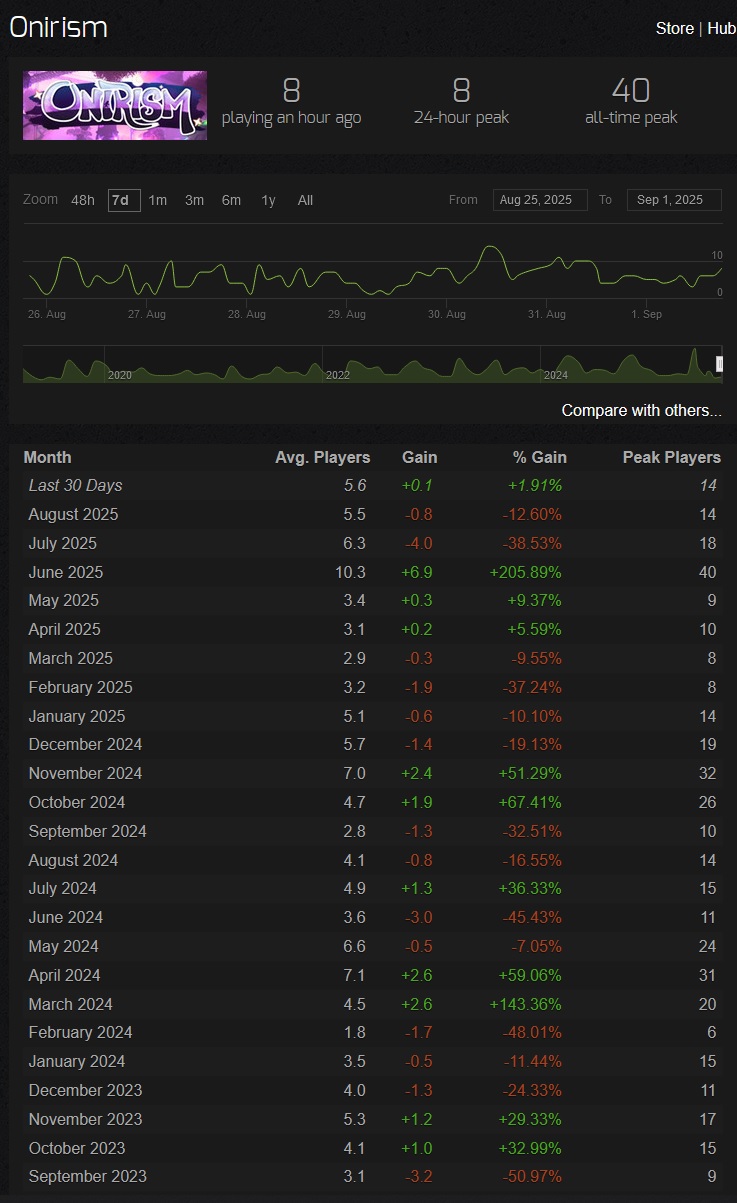This screenshot has height=1203, width=737.
Task: Select the January 2025 row label
Action: click(77, 716)
